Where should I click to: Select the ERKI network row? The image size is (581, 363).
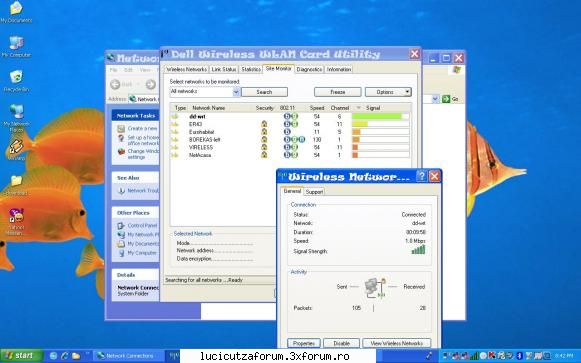click(x=290, y=124)
